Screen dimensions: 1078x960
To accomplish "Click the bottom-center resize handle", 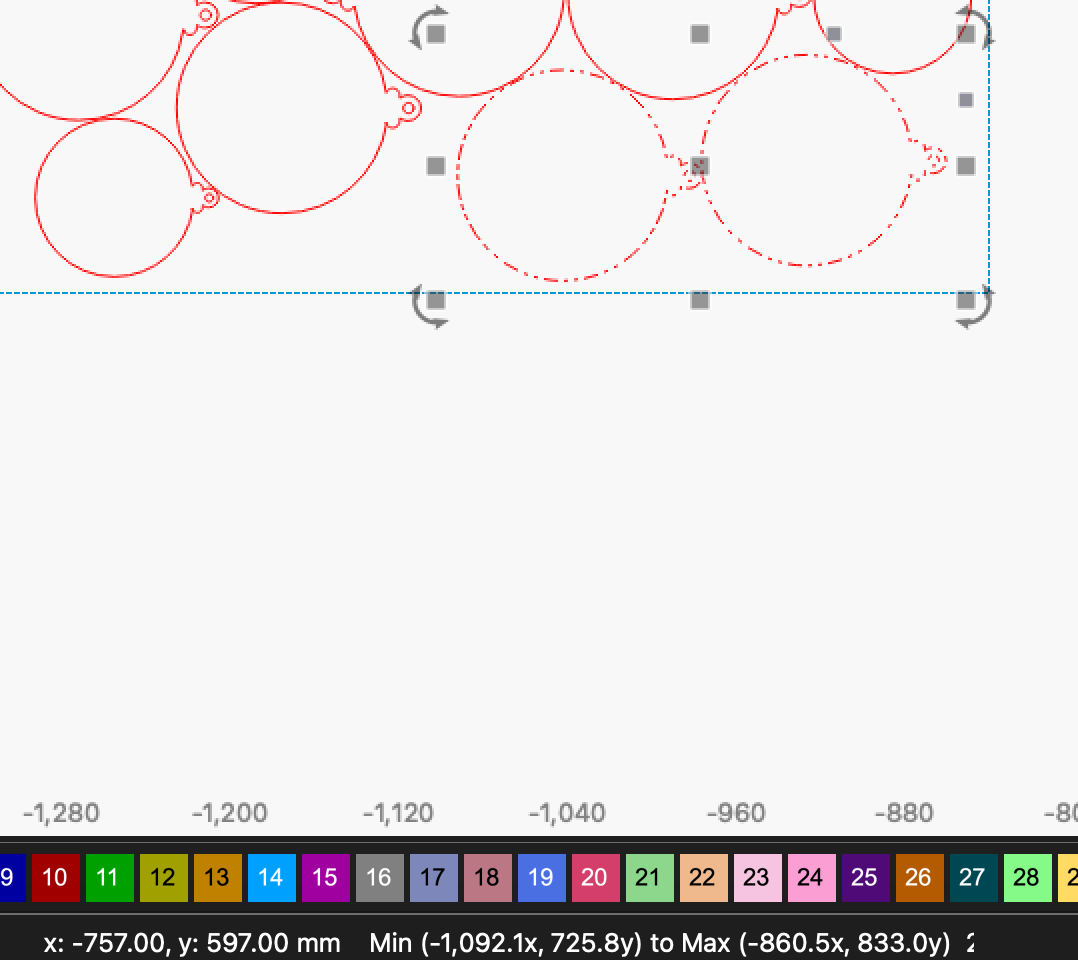I will click(x=700, y=300).
